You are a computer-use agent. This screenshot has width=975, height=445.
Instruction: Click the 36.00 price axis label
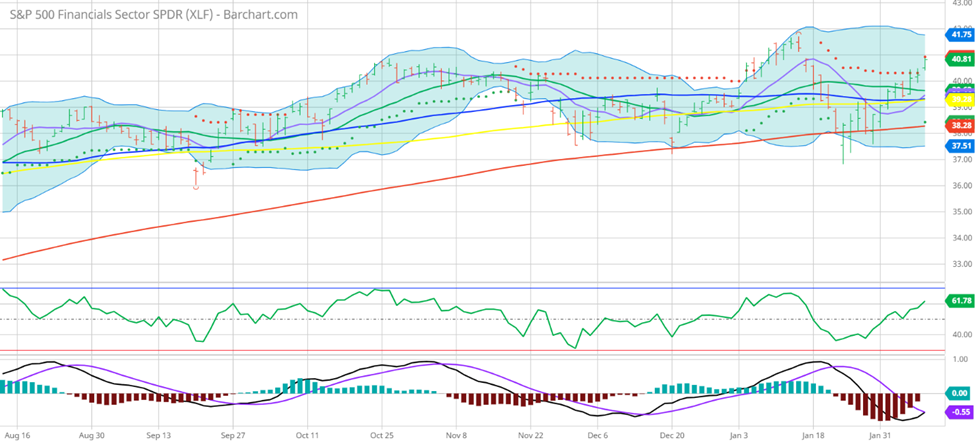(961, 186)
